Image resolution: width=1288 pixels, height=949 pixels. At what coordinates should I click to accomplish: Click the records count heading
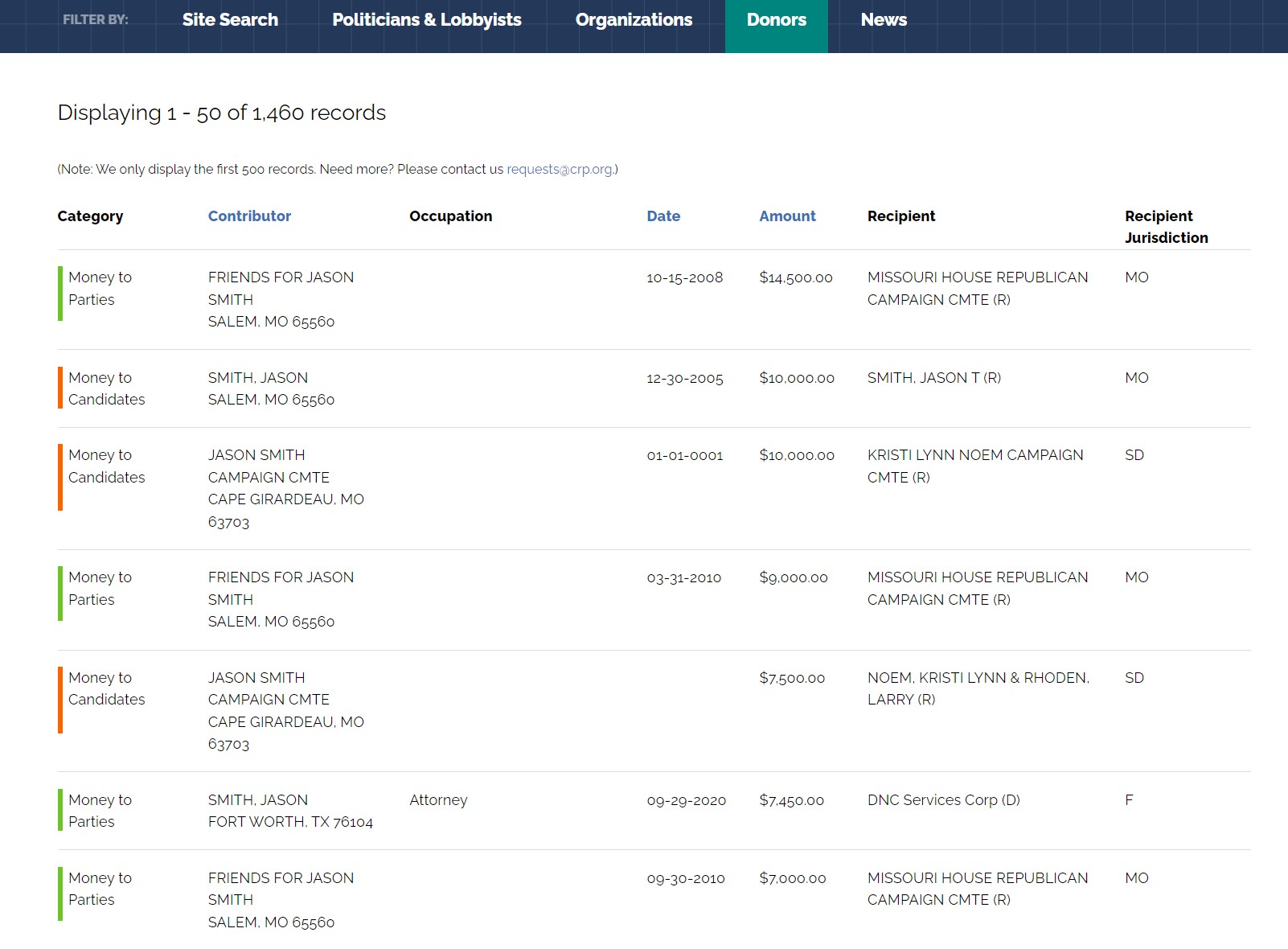pyautogui.click(x=222, y=113)
